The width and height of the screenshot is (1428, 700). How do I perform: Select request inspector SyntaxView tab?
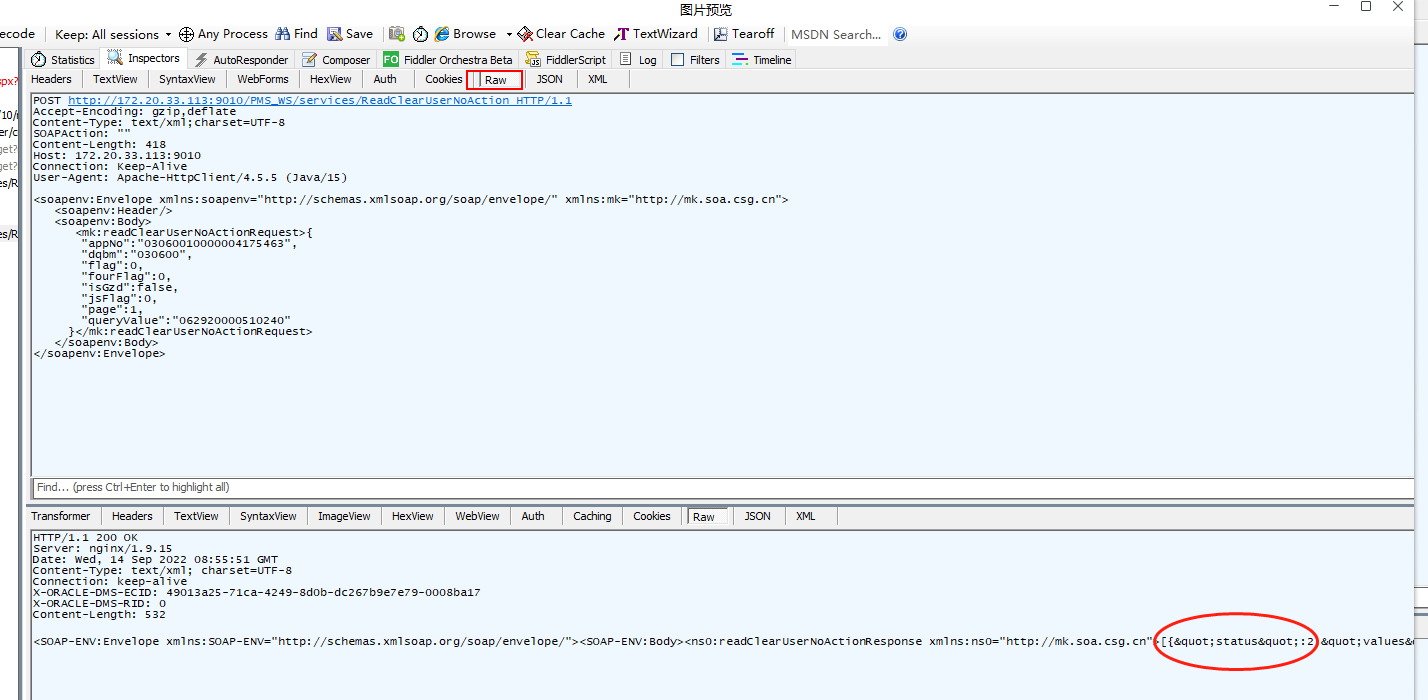(x=187, y=79)
